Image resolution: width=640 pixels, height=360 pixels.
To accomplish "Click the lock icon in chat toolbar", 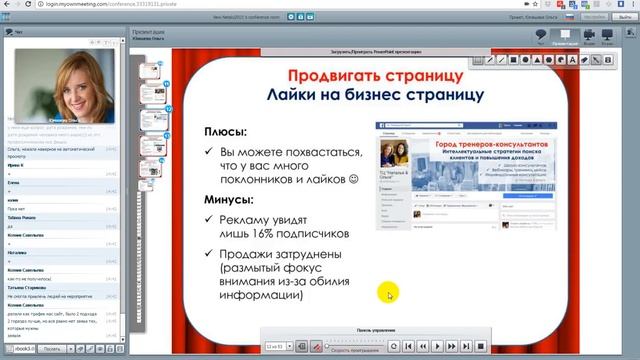I will point(110,349).
